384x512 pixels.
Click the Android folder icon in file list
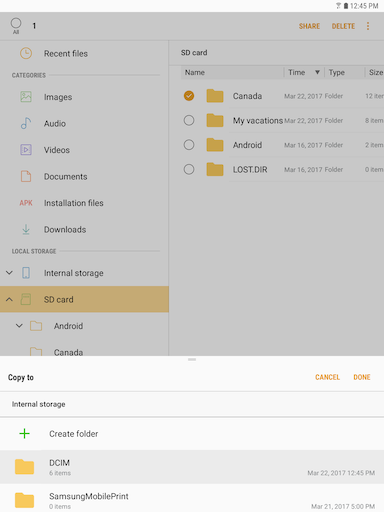coord(215,145)
